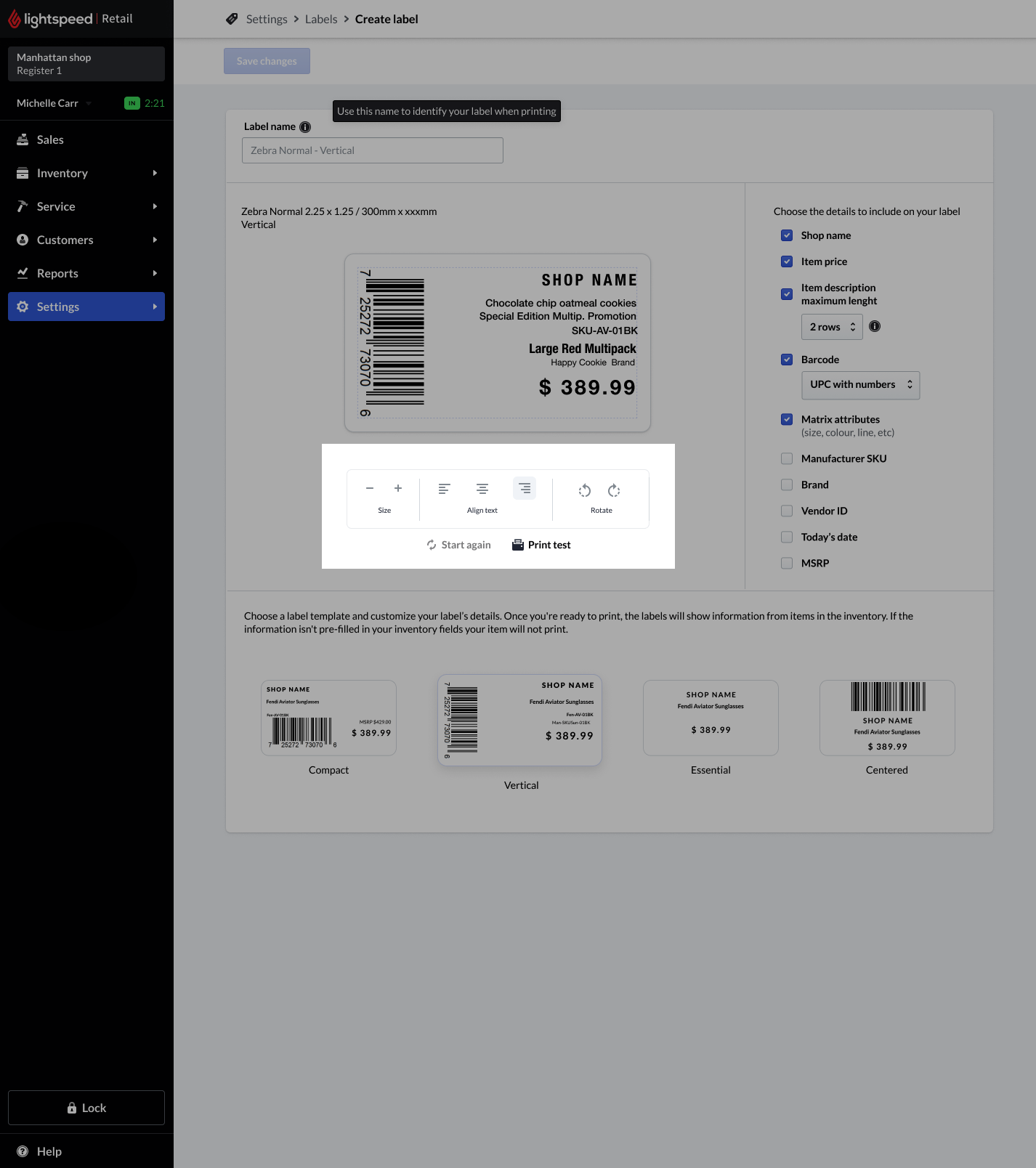This screenshot has height=1168, width=1036.
Task: Enable the Today's date checkbox
Action: point(787,537)
